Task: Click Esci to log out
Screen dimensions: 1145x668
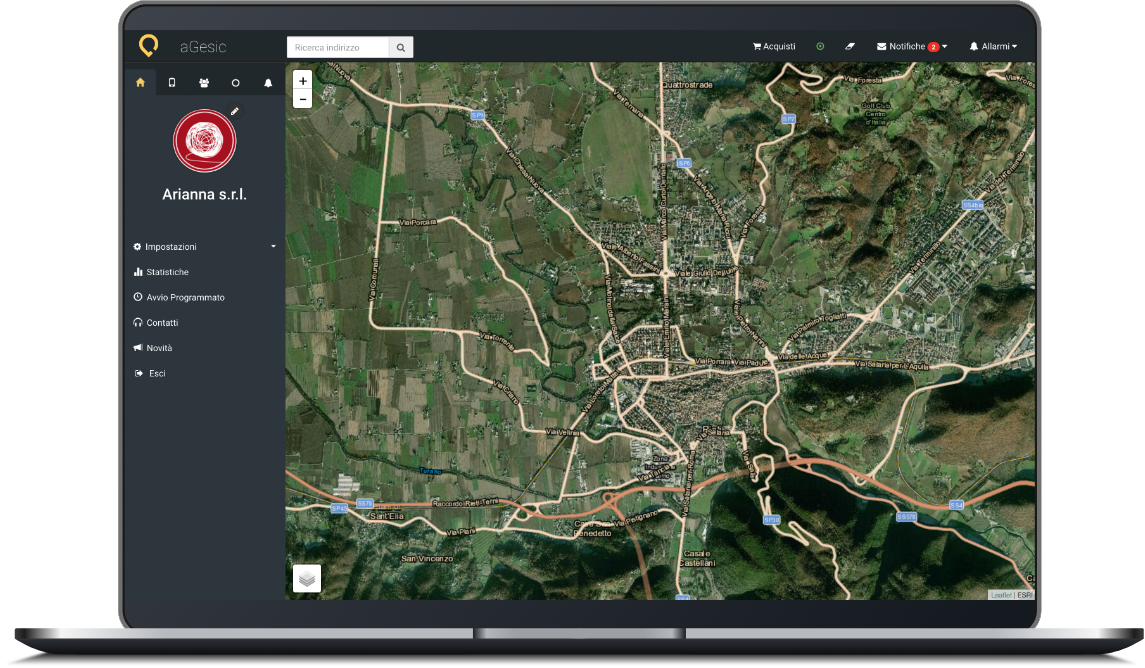Action: click(x=156, y=374)
